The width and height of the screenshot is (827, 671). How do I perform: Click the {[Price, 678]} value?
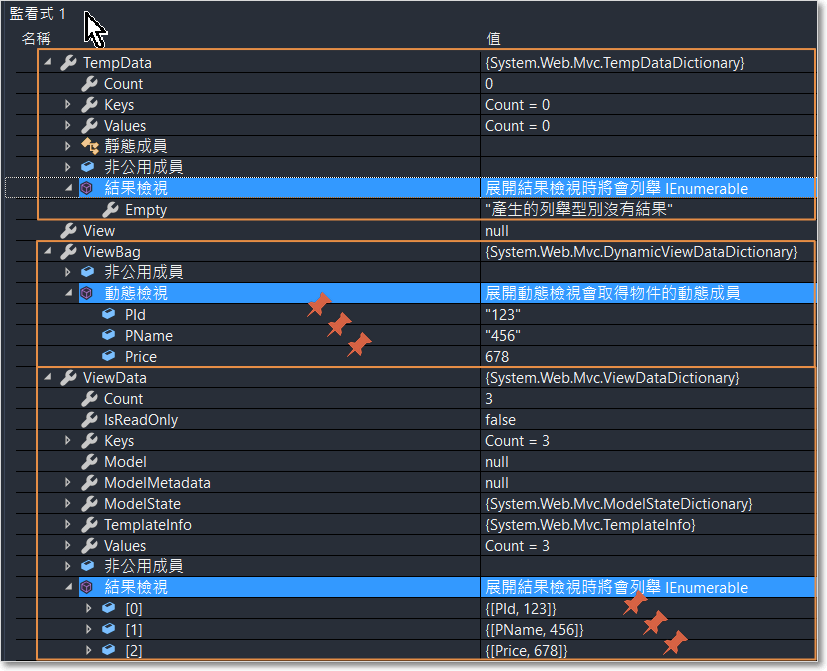(526, 651)
